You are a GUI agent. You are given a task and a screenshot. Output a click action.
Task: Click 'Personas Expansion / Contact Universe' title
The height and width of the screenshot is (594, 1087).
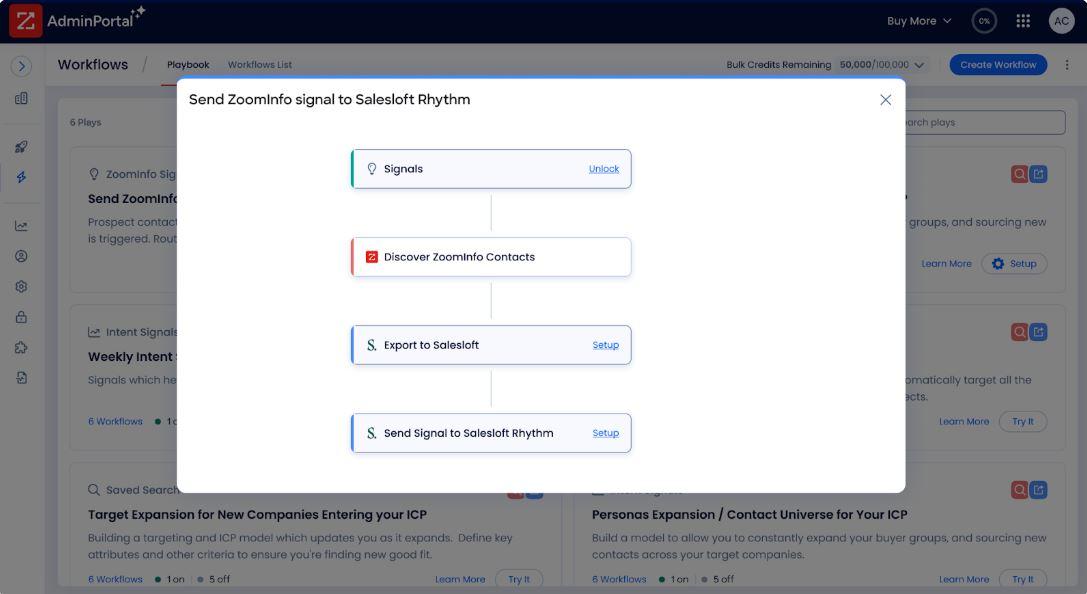[749, 515]
